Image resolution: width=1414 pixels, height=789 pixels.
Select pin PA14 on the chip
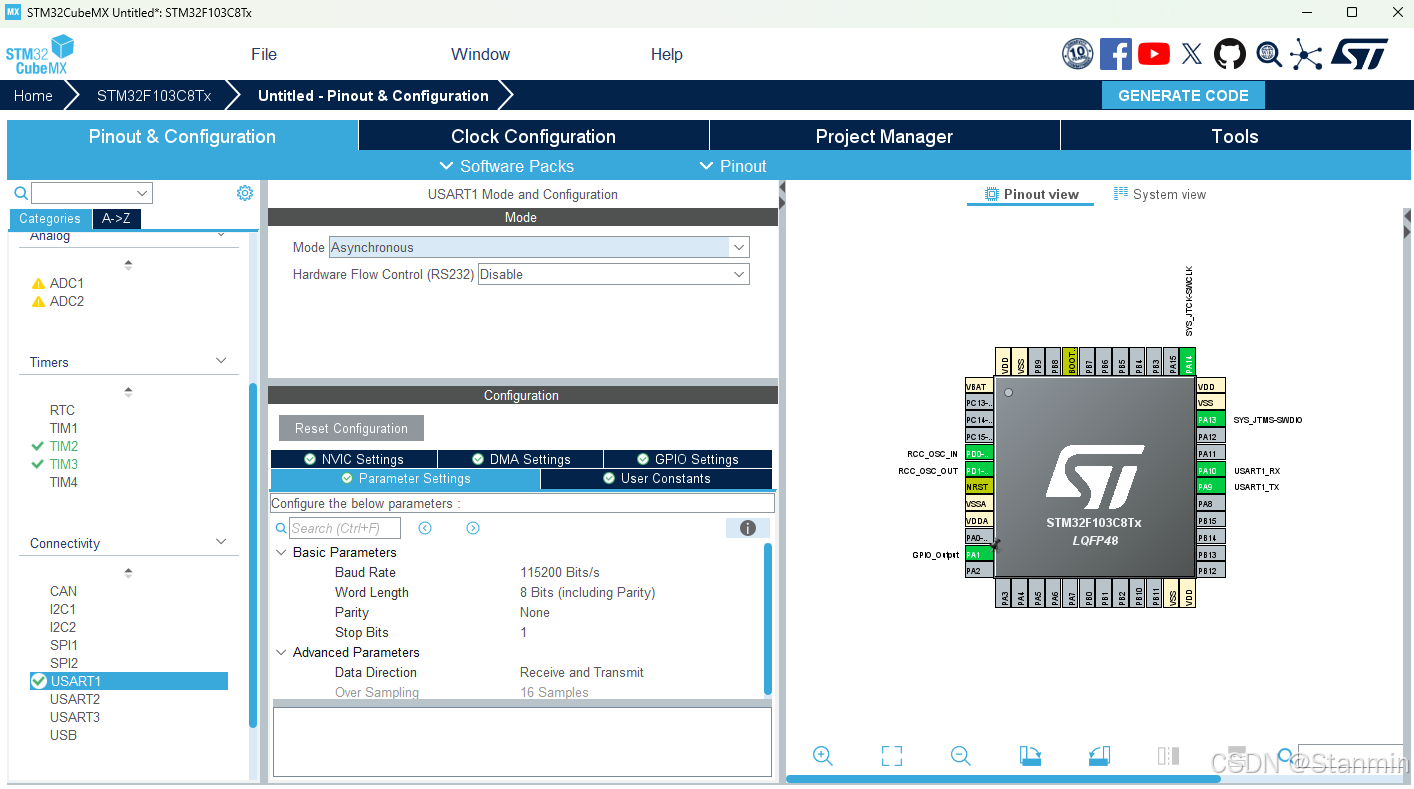click(x=1188, y=362)
